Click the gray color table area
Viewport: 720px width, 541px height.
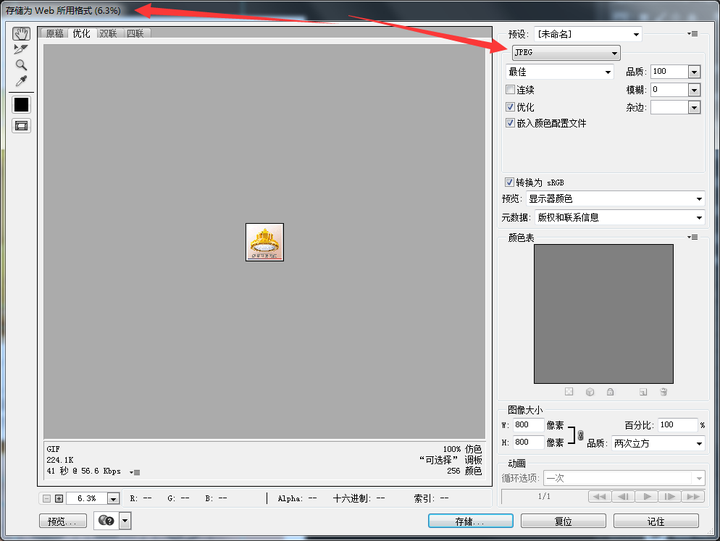[x=603, y=314]
